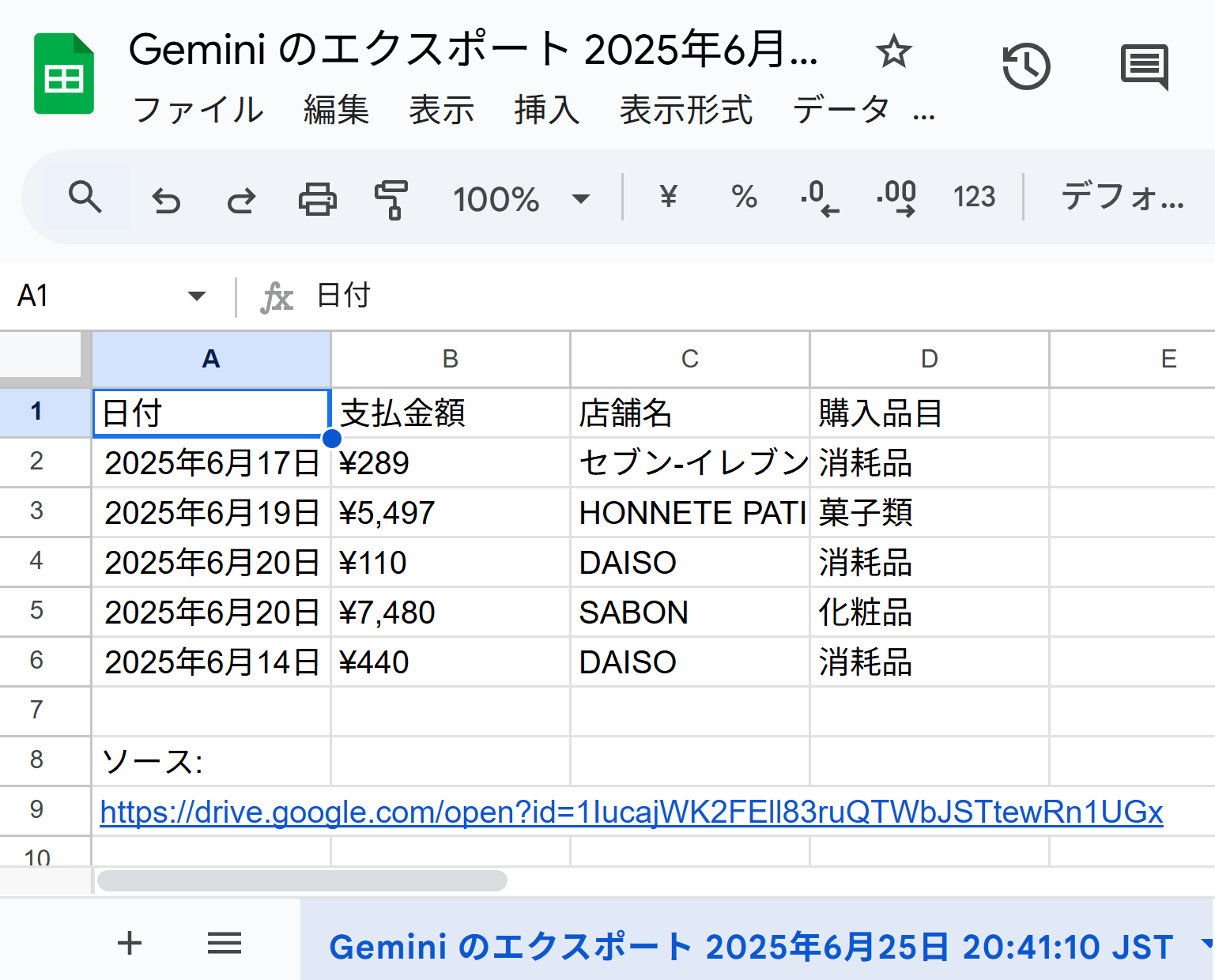This screenshot has height=980, width=1215.
Task: Format as yen currency
Action: point(669,196)
